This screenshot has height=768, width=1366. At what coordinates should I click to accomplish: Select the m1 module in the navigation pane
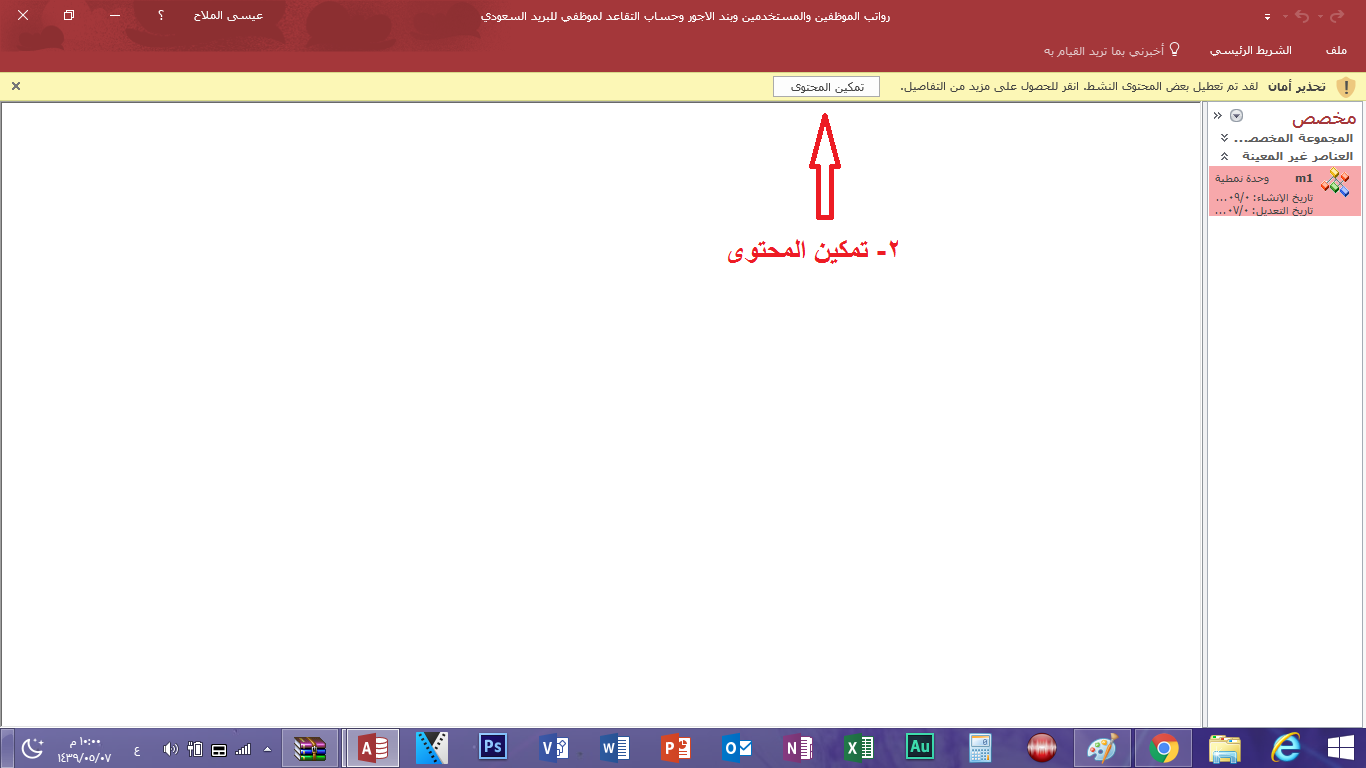point(1285,190)
